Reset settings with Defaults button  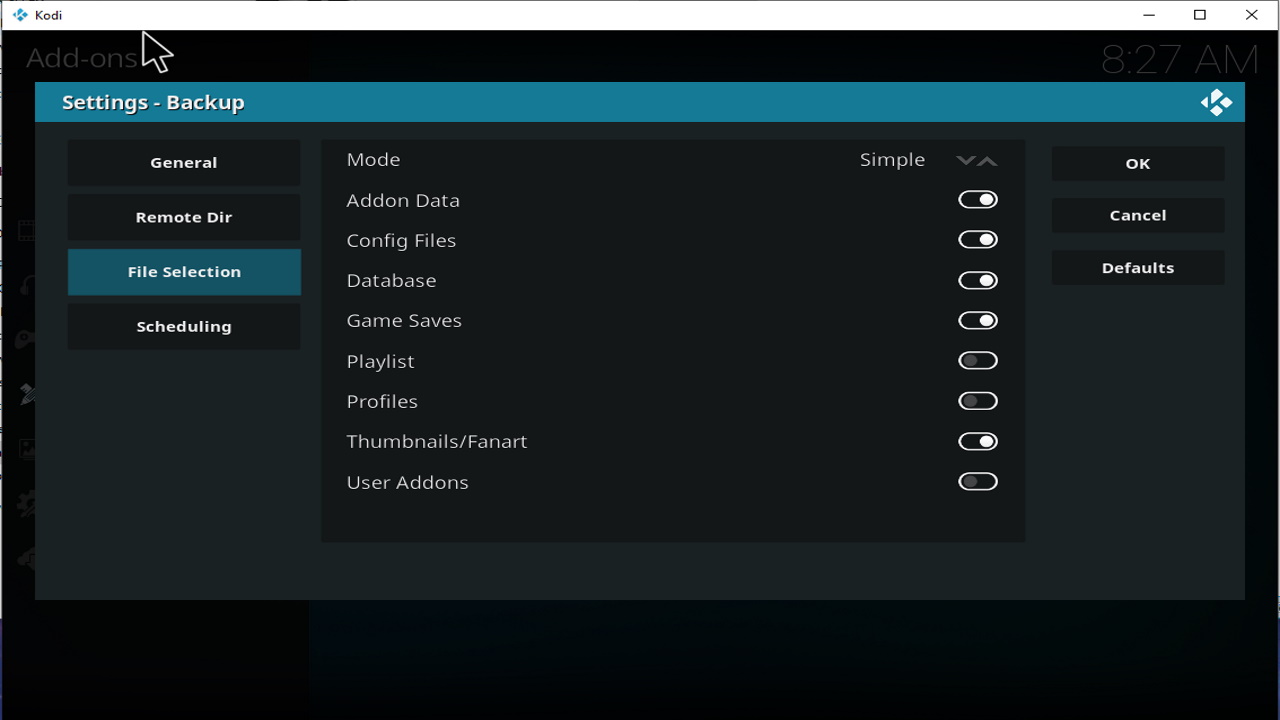(1137, 268)
